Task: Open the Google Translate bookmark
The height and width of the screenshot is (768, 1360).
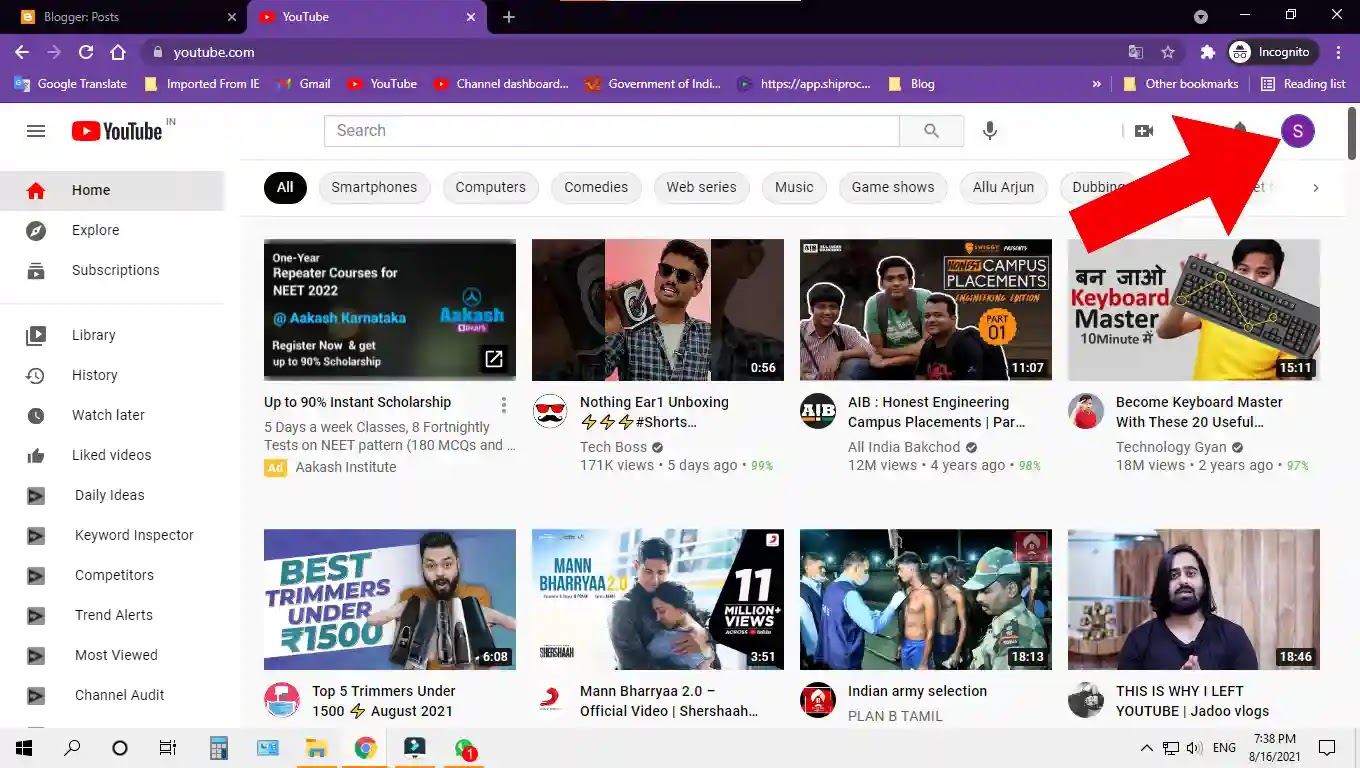Action: pos(70,84)
